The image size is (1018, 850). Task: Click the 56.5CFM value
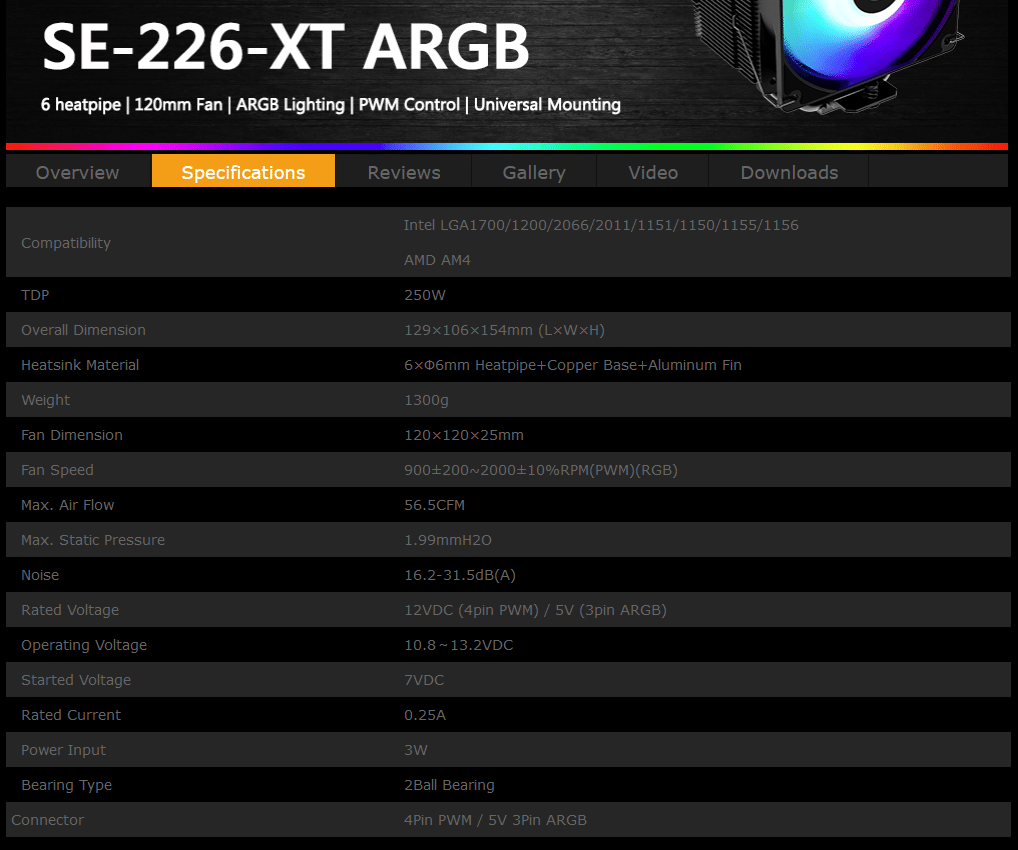coord(434,506)
